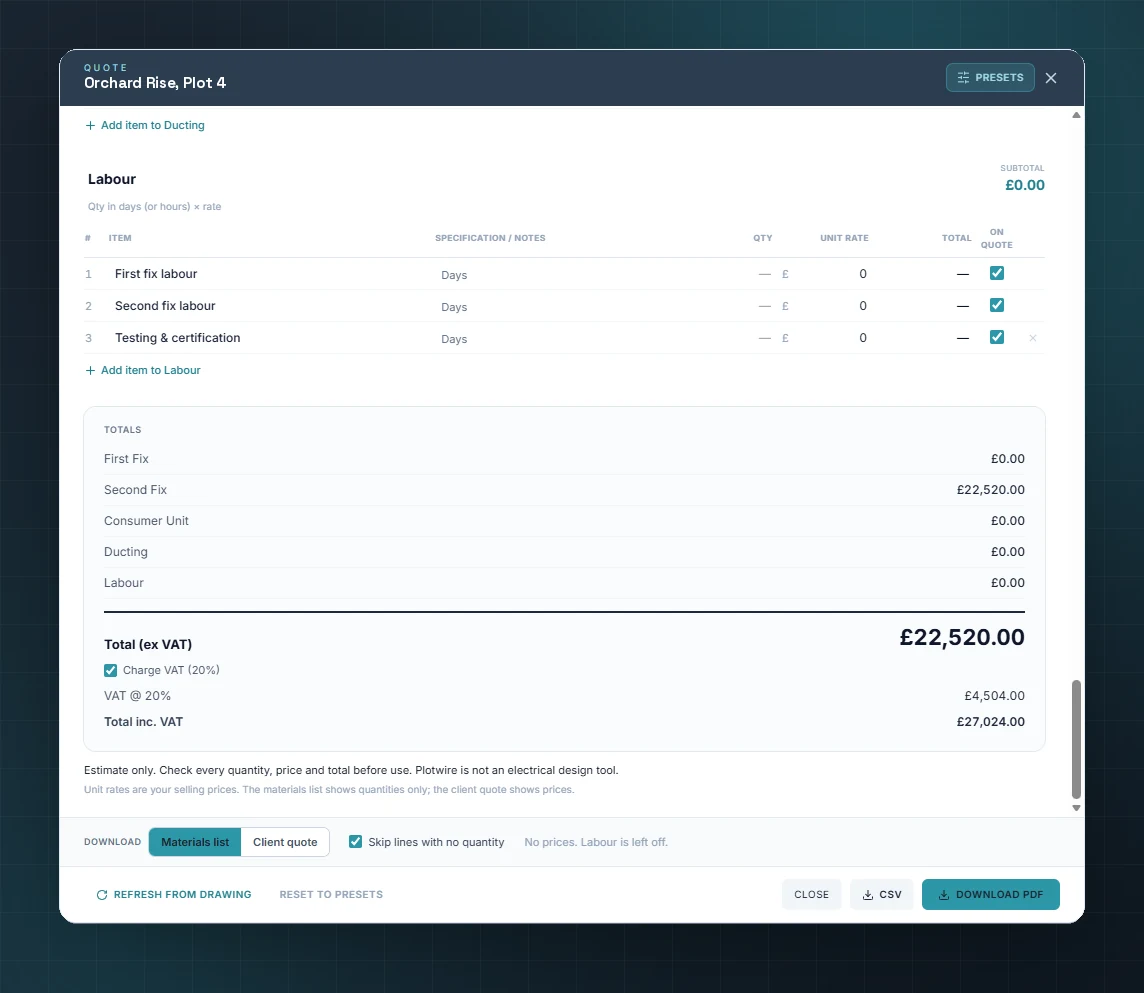Image resolution: width=1144 pixels, height=993 pixels.
Task: Click the vertical scrollbar thumb
Action: [x=1076, y=739]
